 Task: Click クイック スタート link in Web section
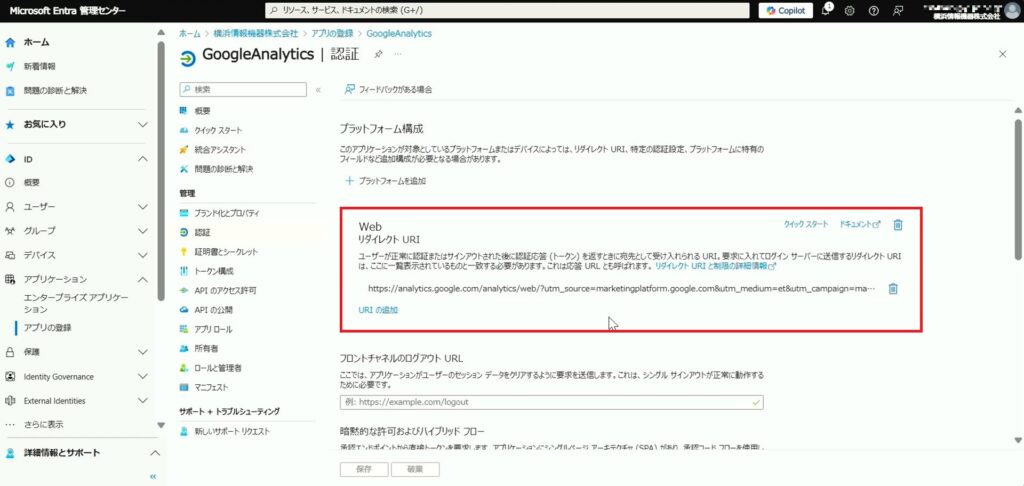(806, 224)
